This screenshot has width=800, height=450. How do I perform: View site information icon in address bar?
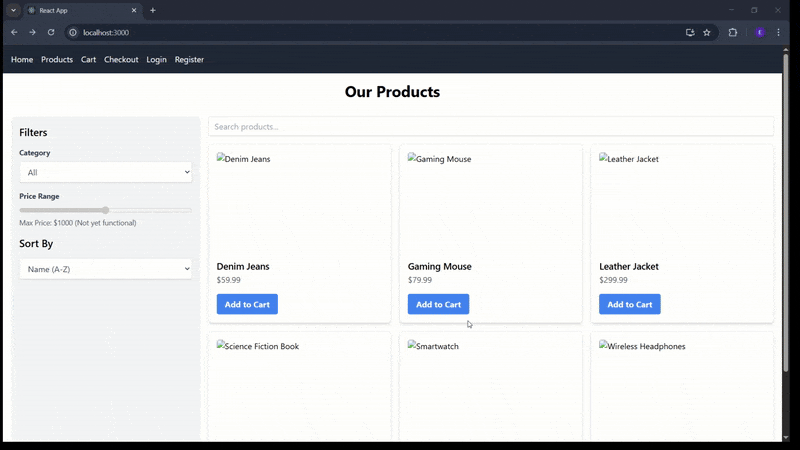click(73, 32)
